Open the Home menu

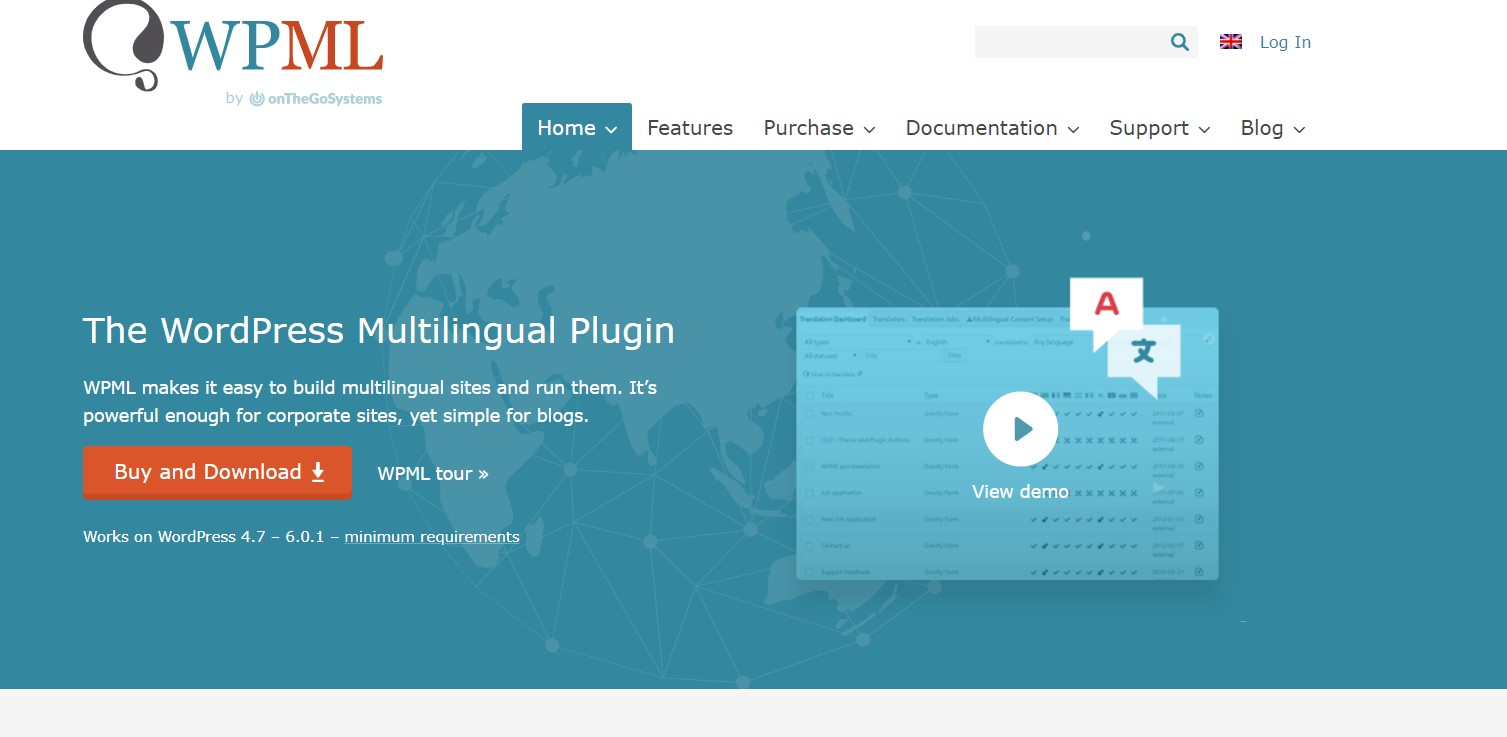coord(576,128)
